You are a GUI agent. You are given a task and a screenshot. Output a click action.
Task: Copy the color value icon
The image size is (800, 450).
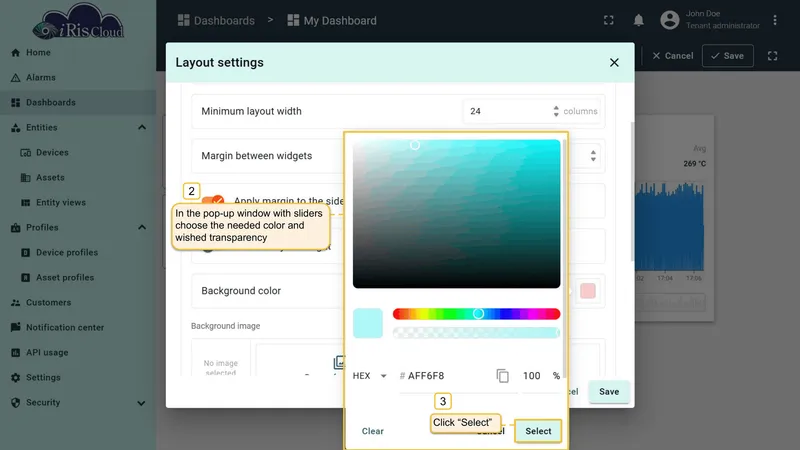[x=503, y=376]
